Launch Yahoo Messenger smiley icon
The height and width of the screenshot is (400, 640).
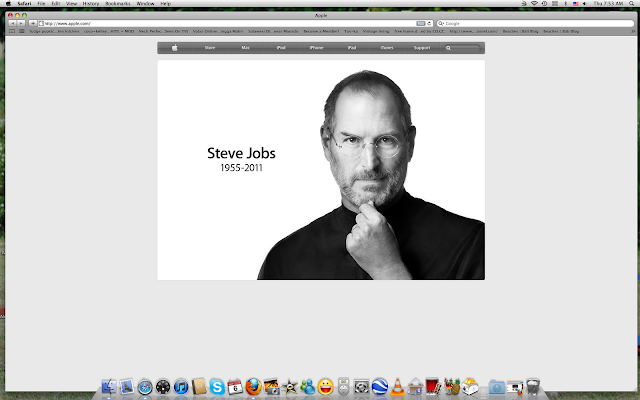click(326, 387)
